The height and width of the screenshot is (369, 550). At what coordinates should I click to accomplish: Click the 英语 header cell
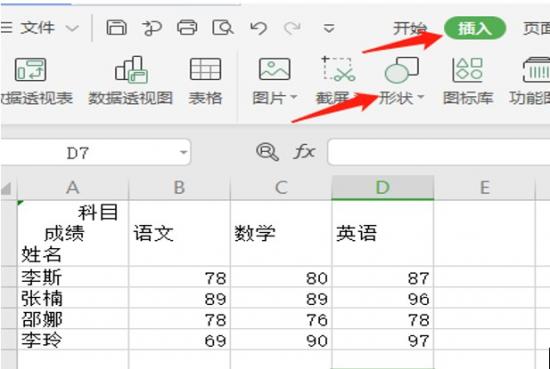[x=383, y=233]
